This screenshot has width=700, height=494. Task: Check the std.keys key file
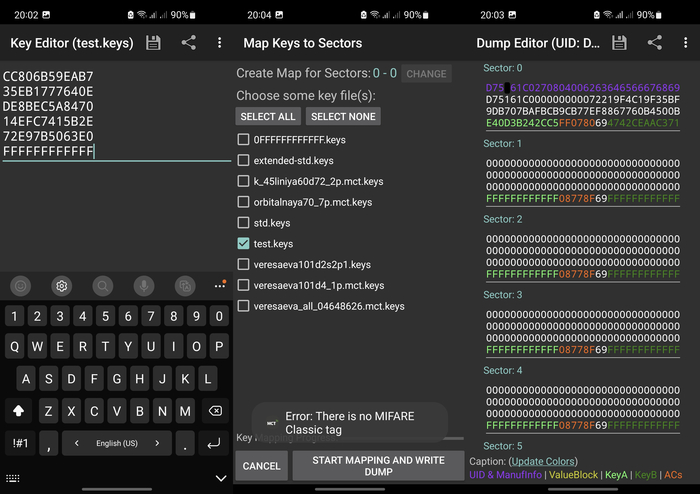[x=244, y=223]
